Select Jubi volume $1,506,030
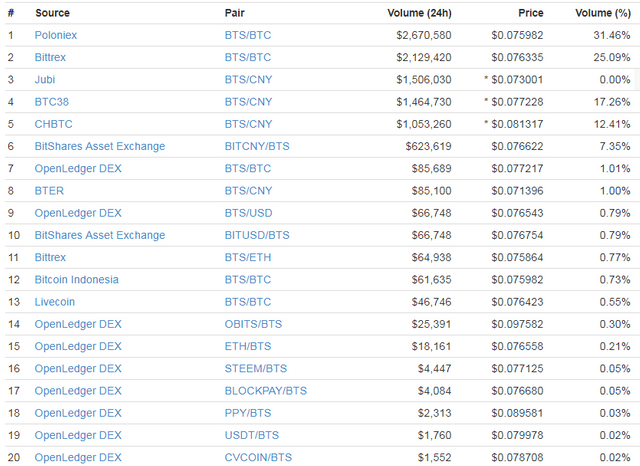 click(424, 80)
